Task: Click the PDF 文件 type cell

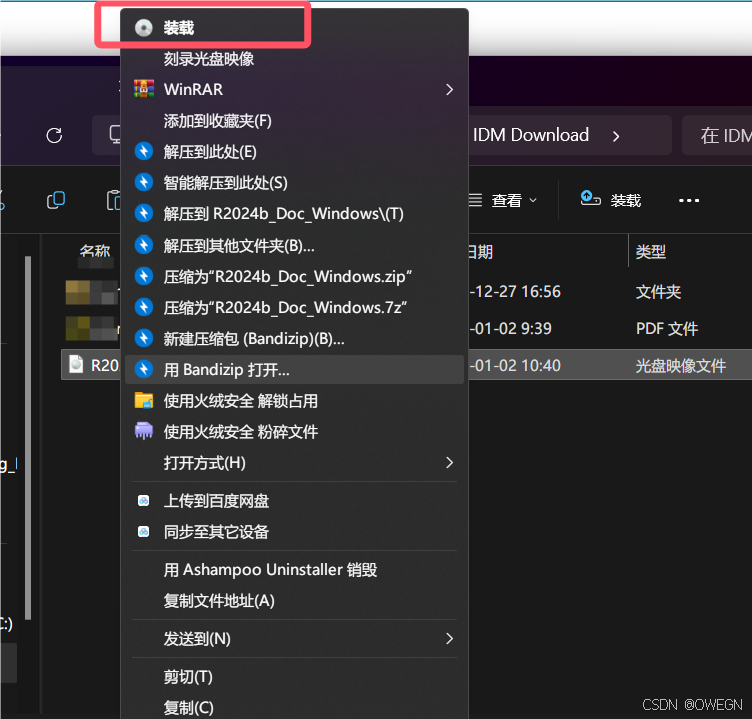Action: coord(667,329)
